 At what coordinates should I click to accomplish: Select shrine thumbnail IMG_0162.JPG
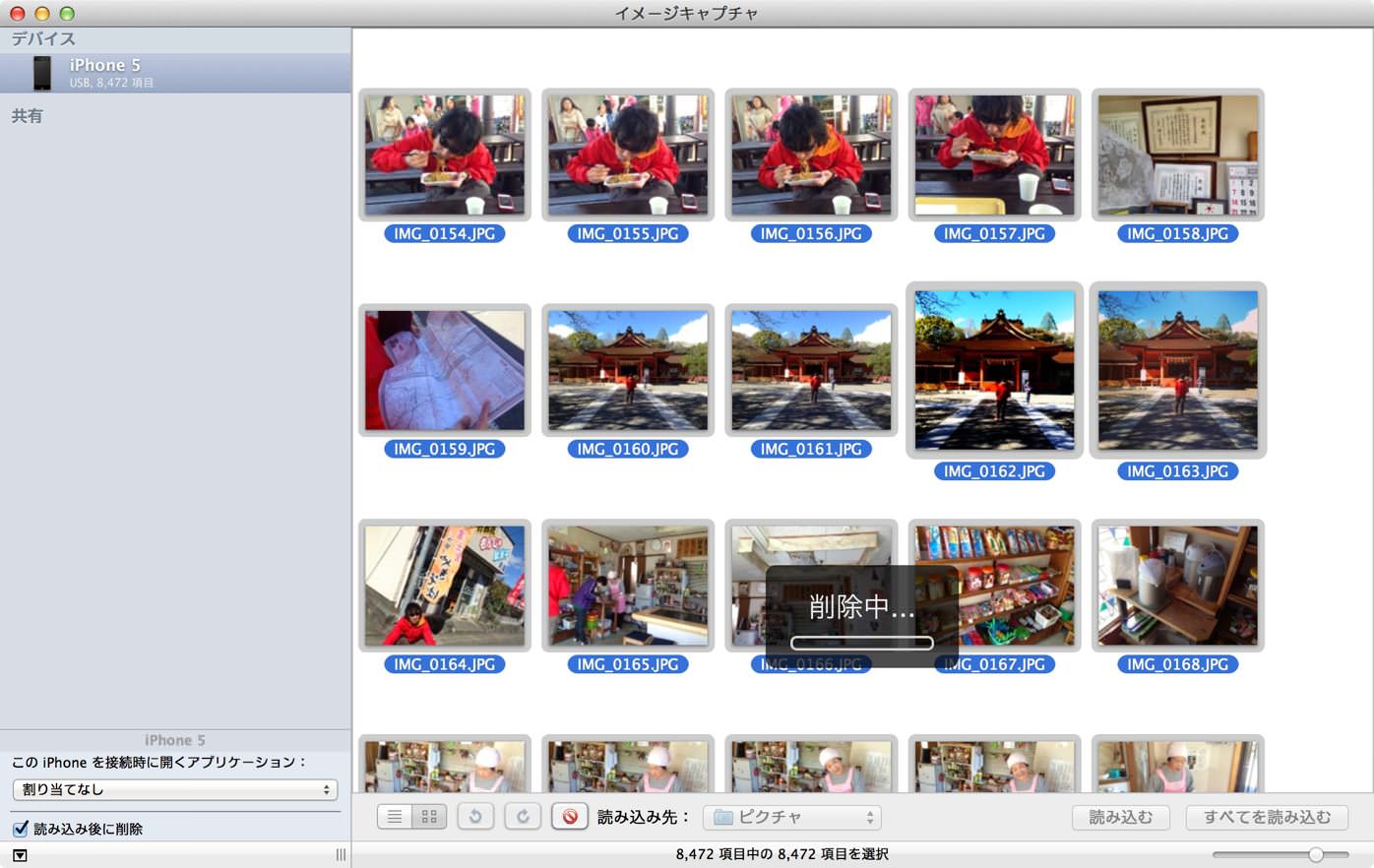(994, 370)
